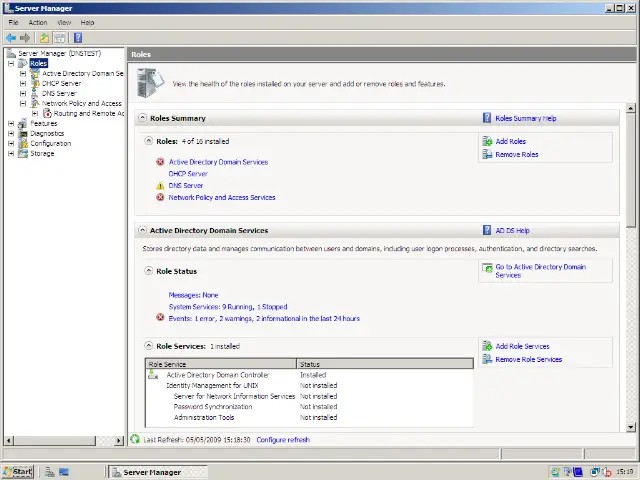Open the File menu

click(13, 22)
